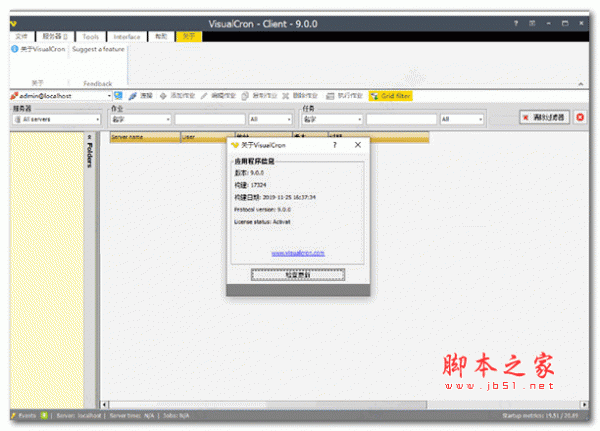Switch to the 服务器 ribbon tab
This screenshot has height=431, width=600.
(55, 36)
